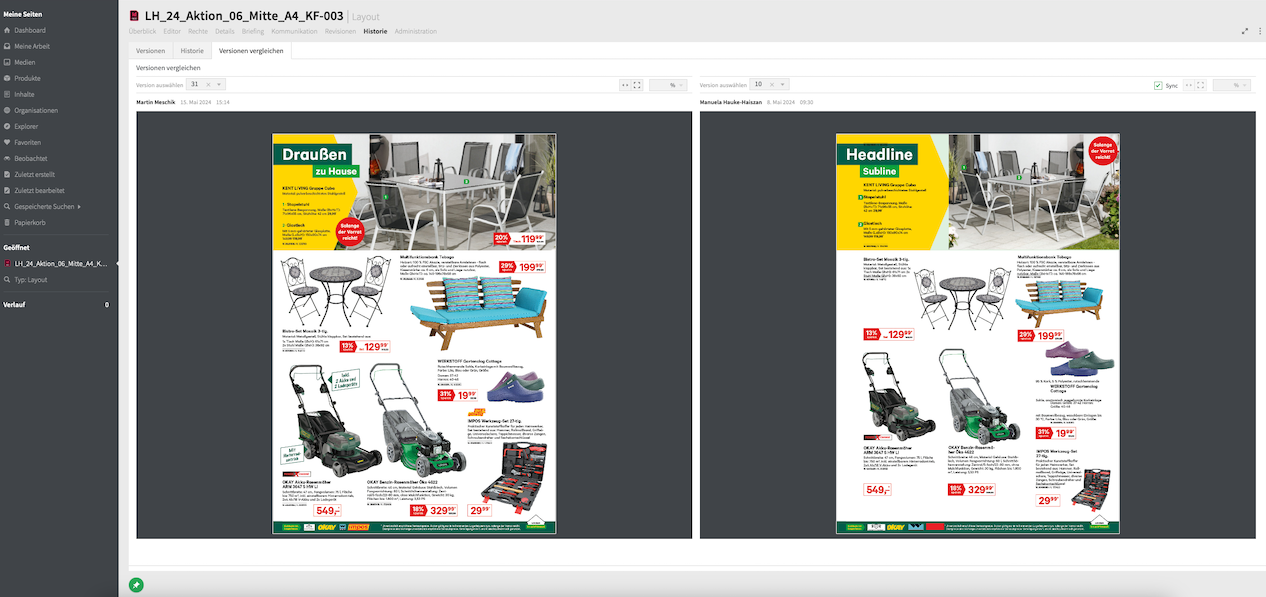Switch to the Historie sub-tab
This screenshot has height=597, width=1266.
tap(192, 50)
